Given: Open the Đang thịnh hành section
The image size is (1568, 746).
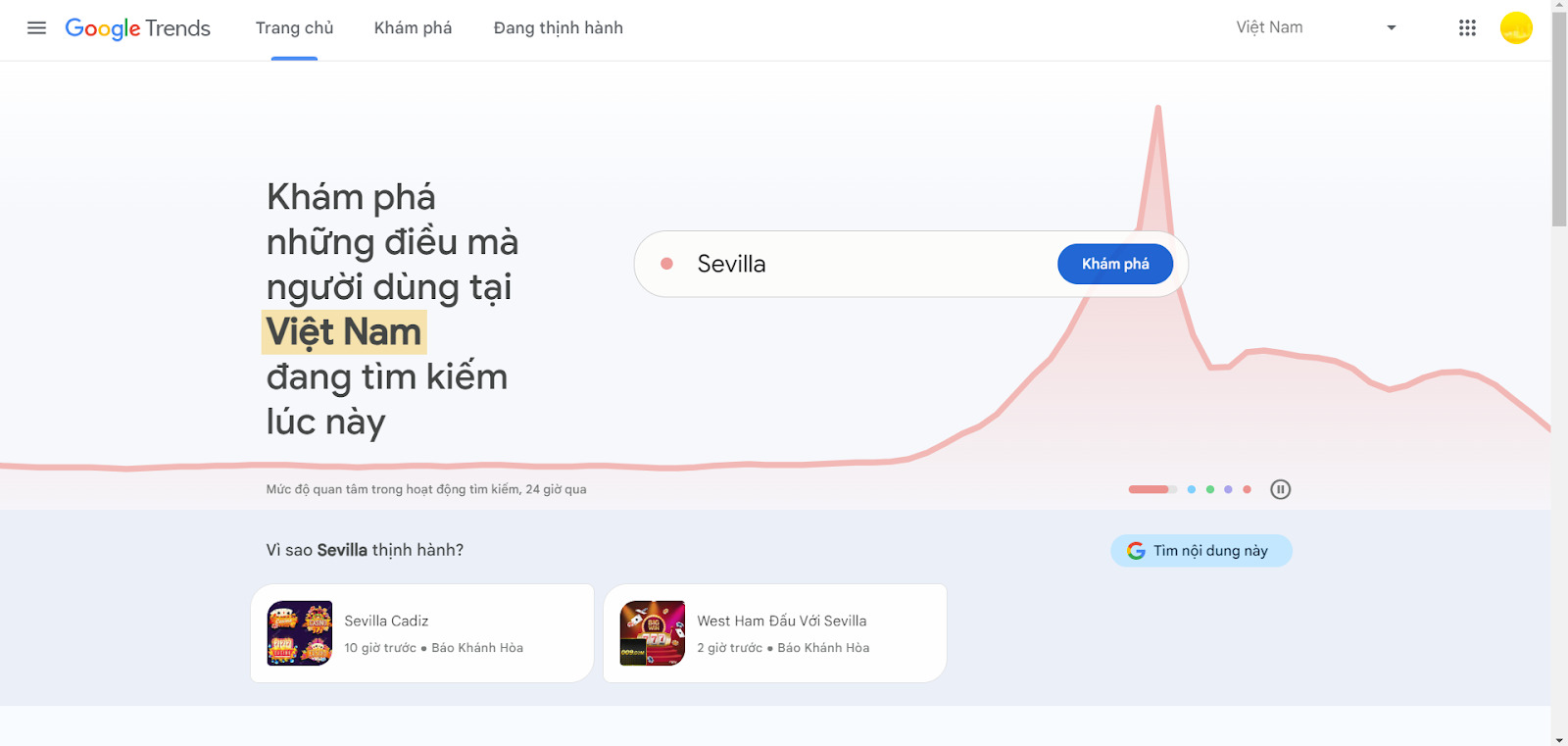Looking at the screenshot, I should coord(558,28).
